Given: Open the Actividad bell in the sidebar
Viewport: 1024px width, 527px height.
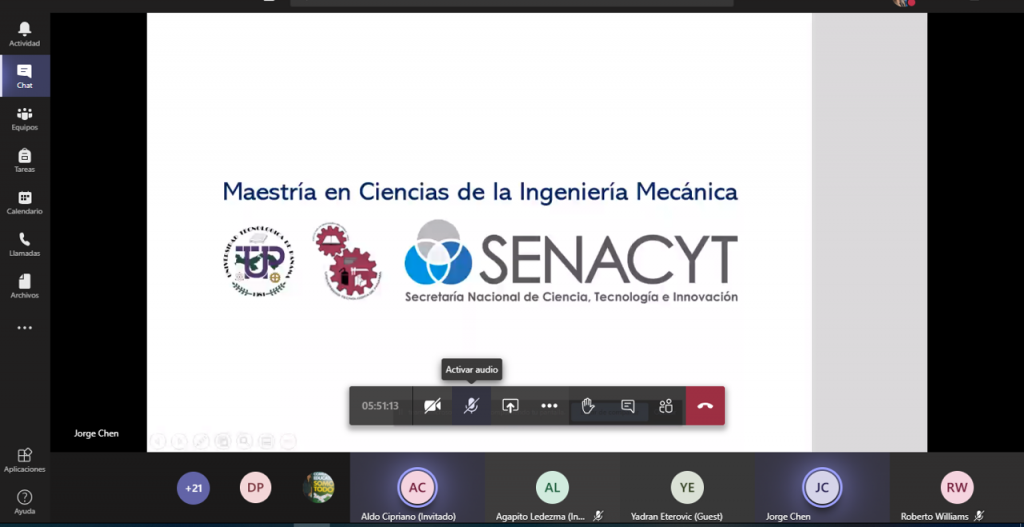Looking at the screenshot, I should (x=25, y=34).
